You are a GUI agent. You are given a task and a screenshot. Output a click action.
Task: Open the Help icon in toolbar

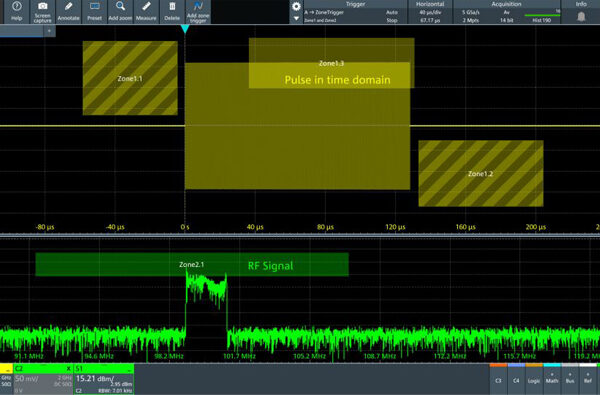click(16, 11)
